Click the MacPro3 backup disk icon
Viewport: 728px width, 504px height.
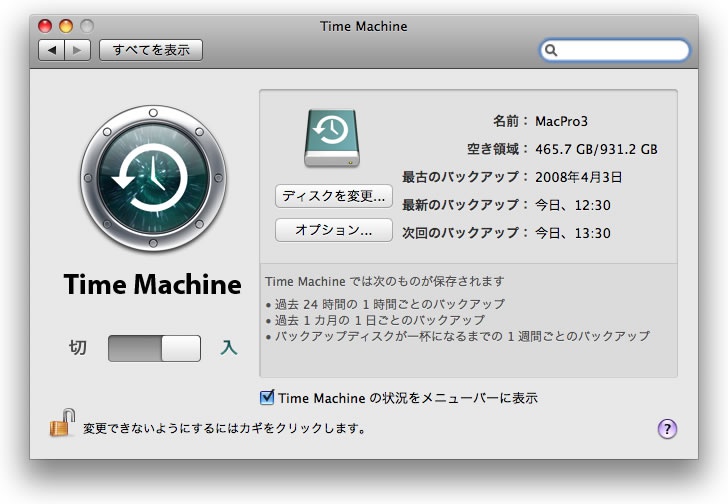(332, 138)
